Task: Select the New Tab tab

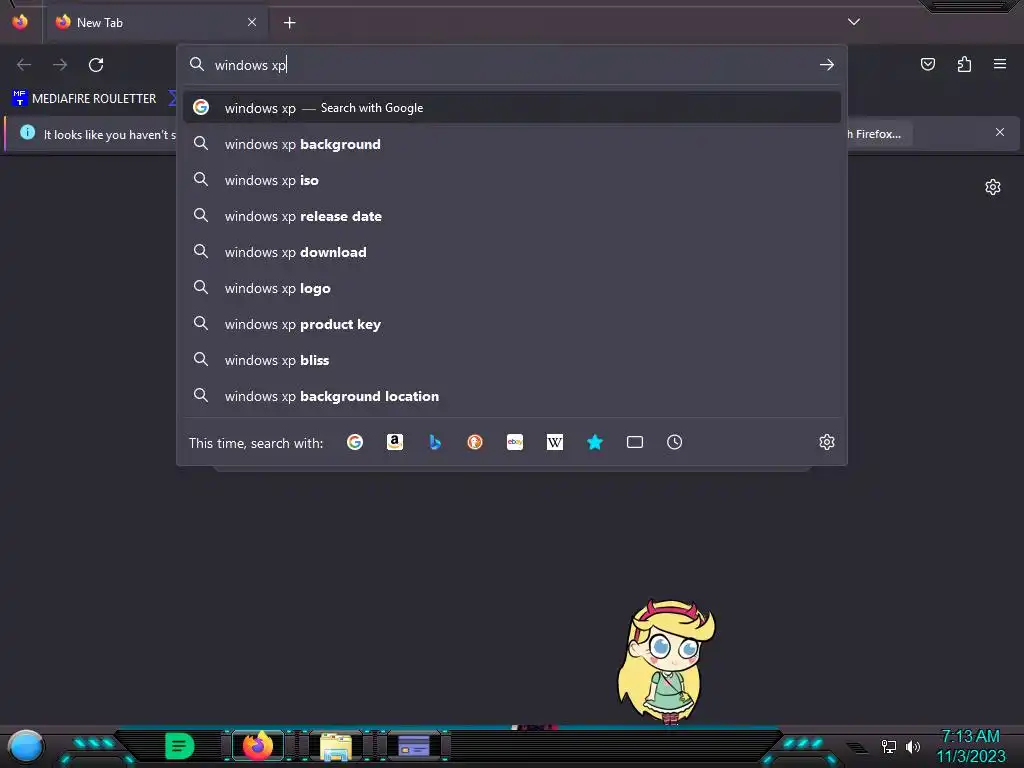Action: (156, 23)
